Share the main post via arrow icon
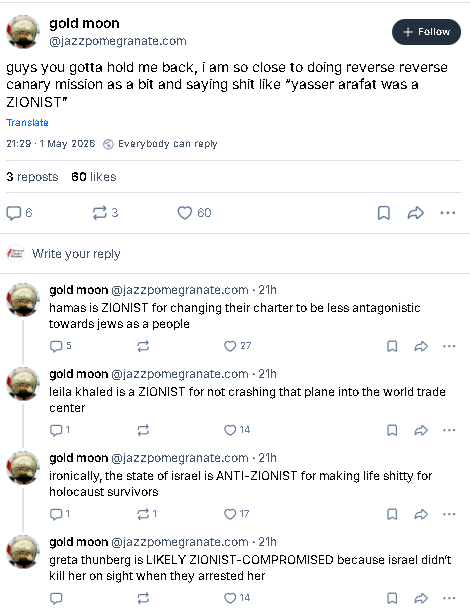The width and height of the screenshot is (470, 612). (x=416, y=213)
